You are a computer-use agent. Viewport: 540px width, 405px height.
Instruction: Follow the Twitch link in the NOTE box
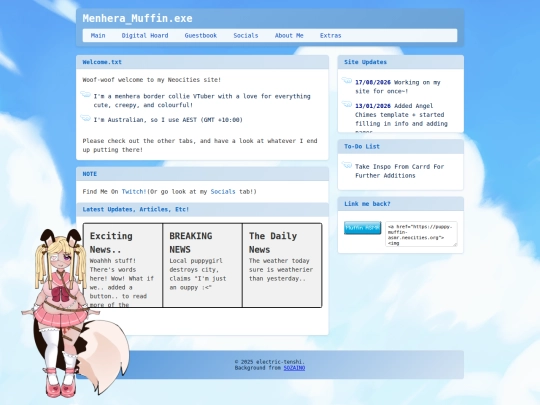pyautogui.click(x=134, y=191)
